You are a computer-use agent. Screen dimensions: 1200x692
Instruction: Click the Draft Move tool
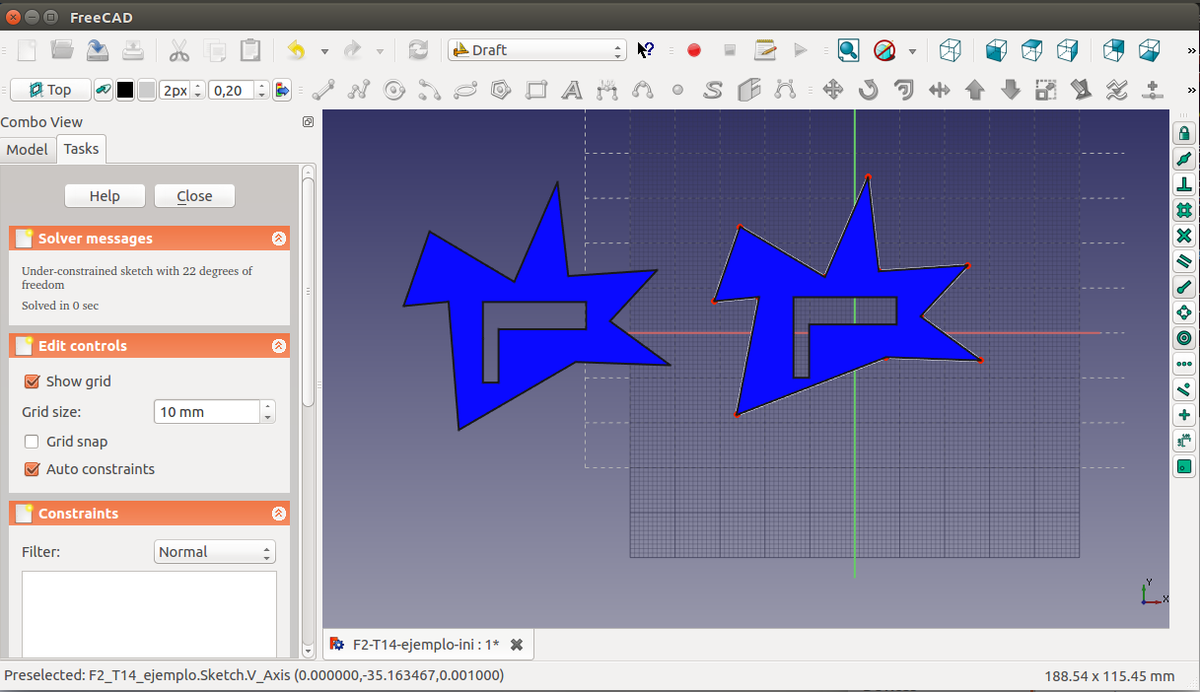832,90
